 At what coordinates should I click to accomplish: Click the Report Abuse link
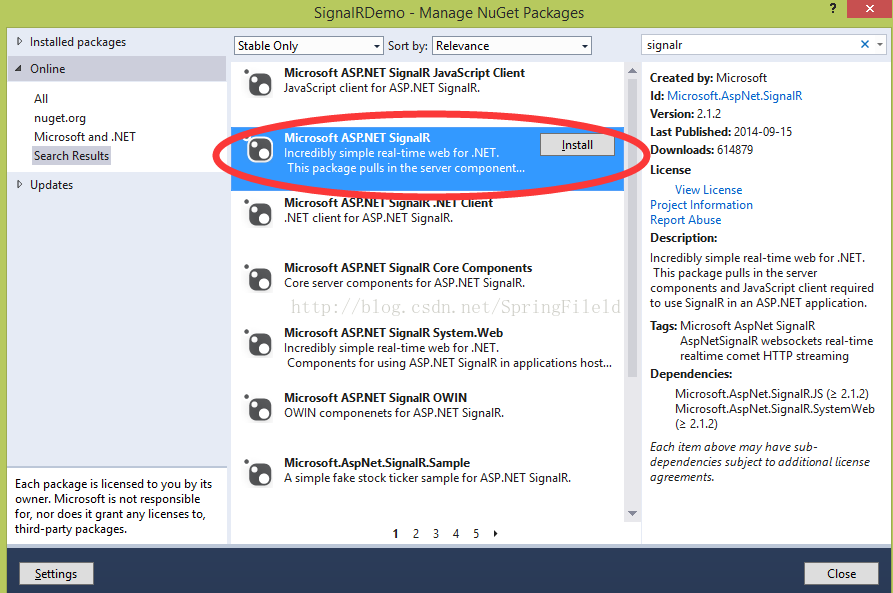685,220
